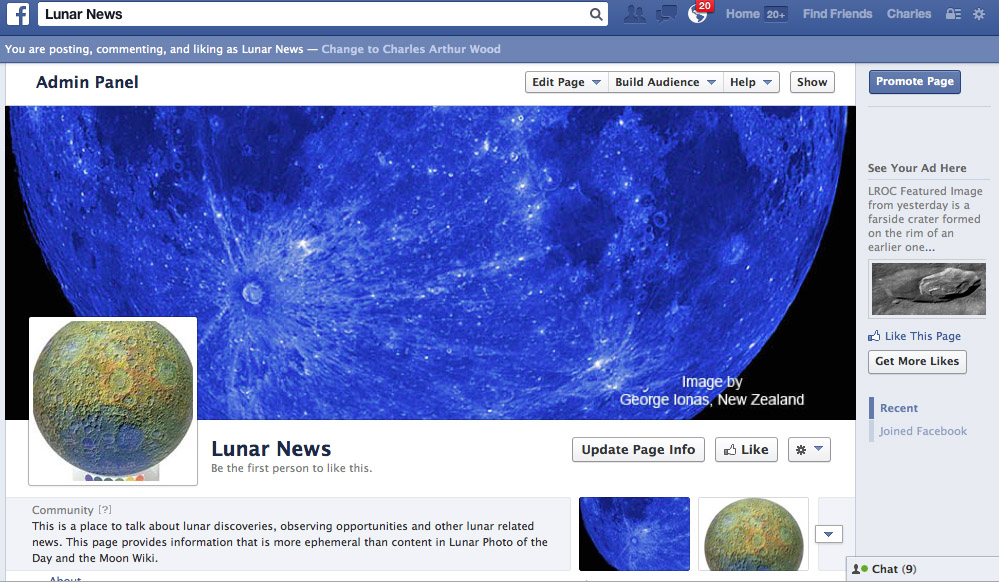Open notifications globe with 20 badge

coord(698,13)
